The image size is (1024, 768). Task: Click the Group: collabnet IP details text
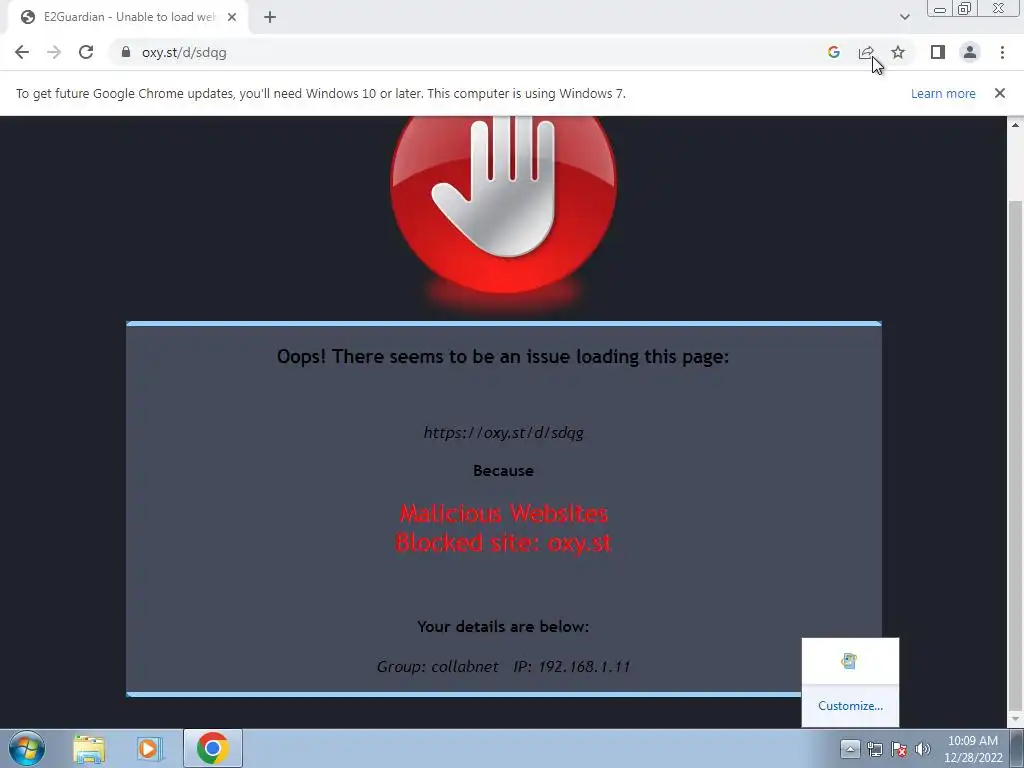[504, 666]
